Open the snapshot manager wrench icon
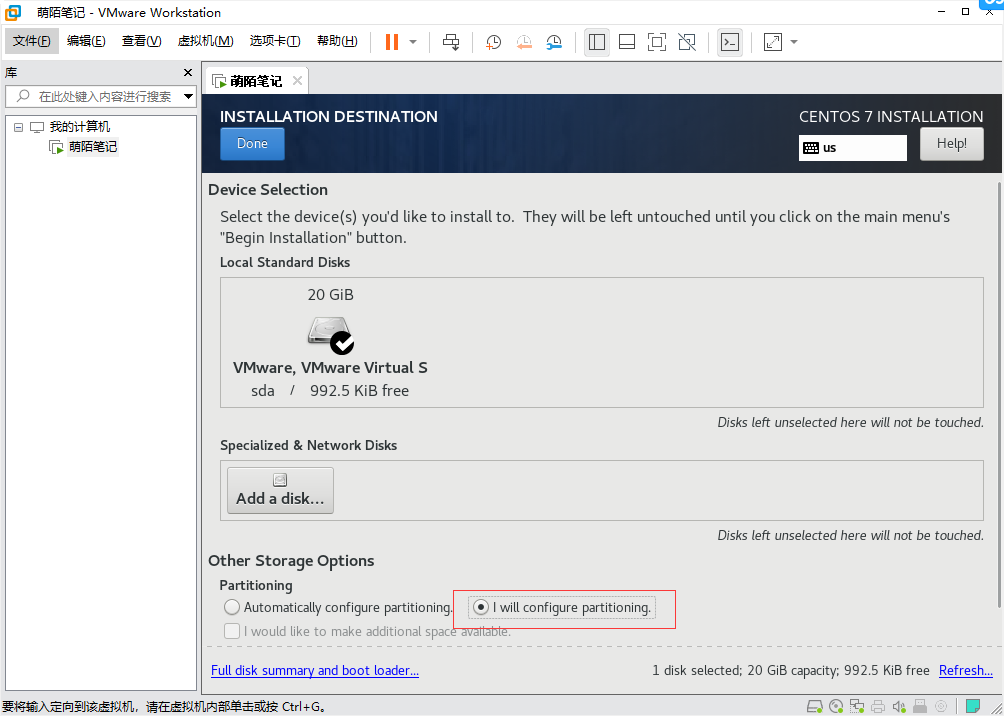The height and width of the screenshot is (716, 1004). (x=554, y=42)
